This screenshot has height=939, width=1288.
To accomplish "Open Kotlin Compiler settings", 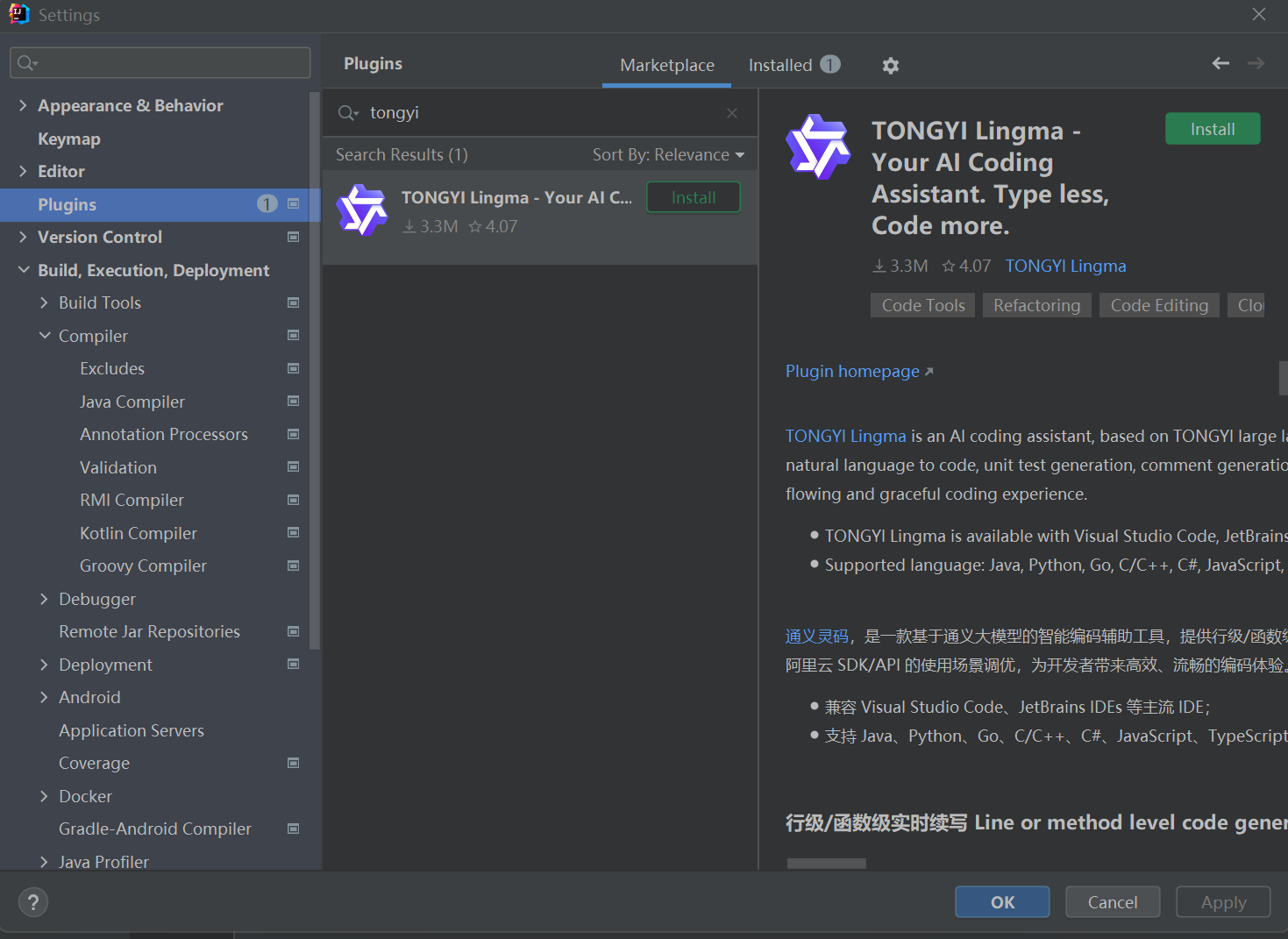I will pyautogui.click(x=139, y=533).
